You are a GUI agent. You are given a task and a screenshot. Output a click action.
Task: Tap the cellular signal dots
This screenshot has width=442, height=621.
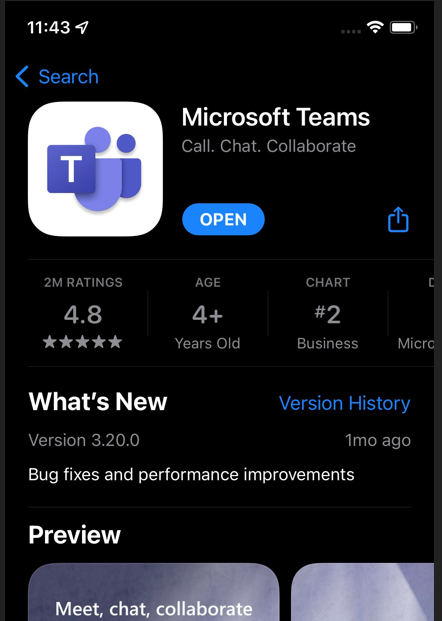(351, 31)
